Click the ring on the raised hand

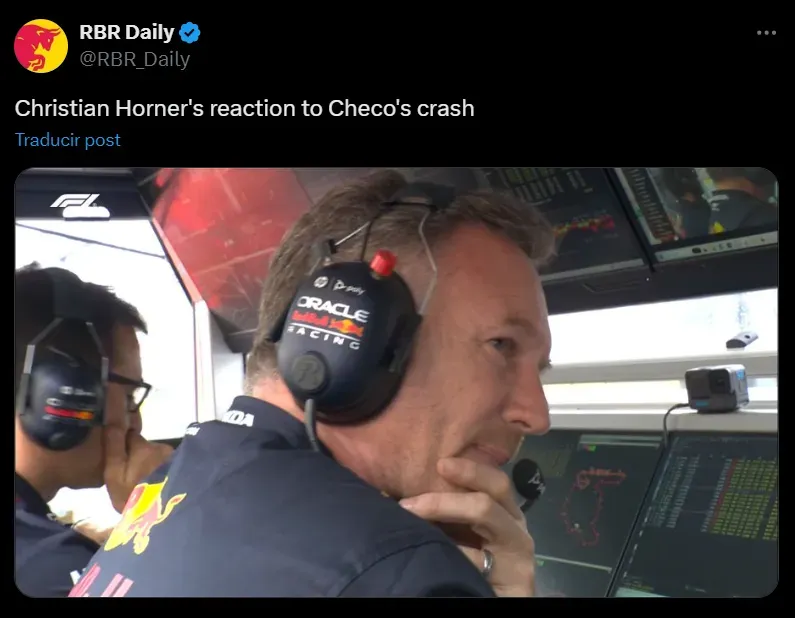487,562
